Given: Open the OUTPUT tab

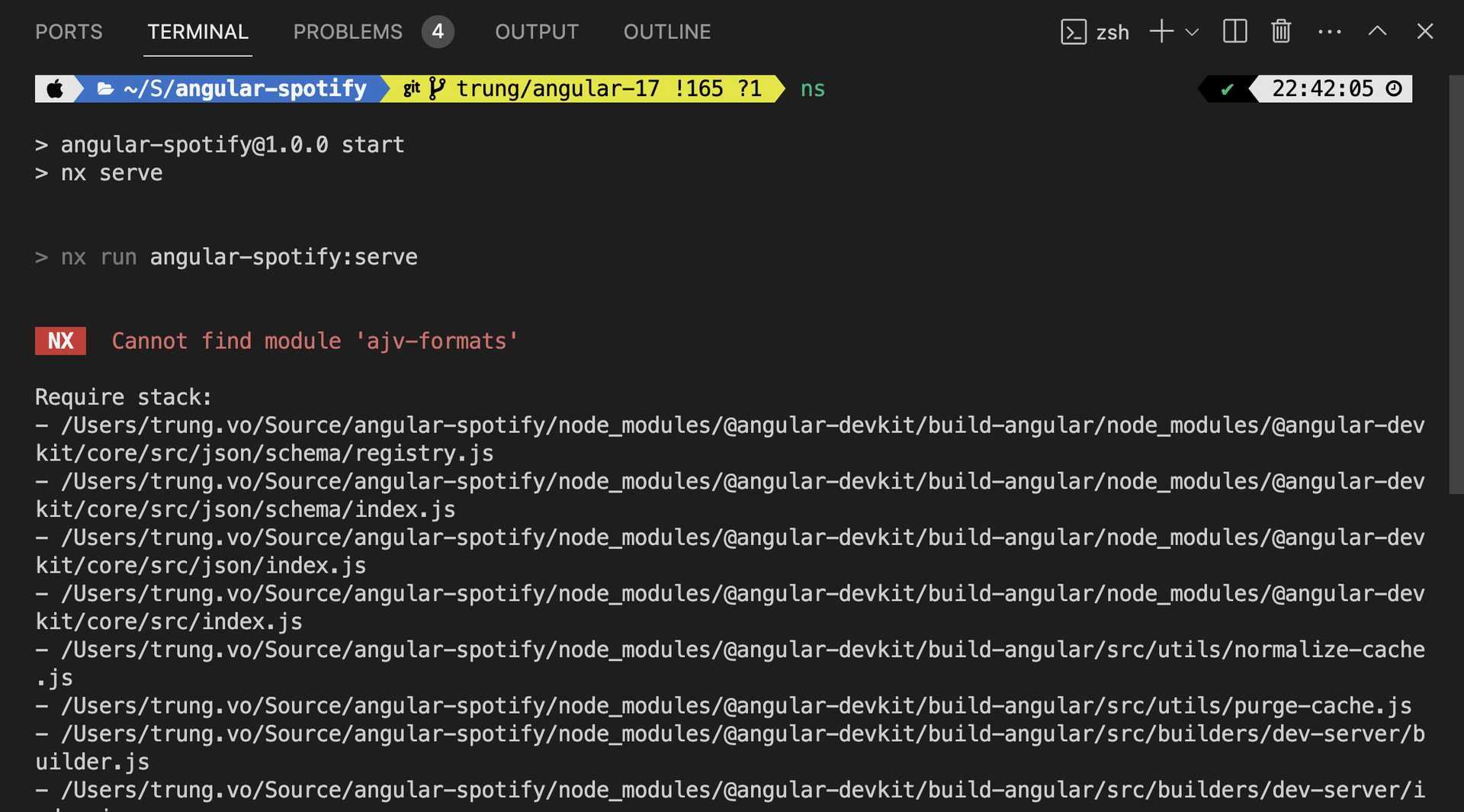Looking at the screenshot, I should (536, 31).
